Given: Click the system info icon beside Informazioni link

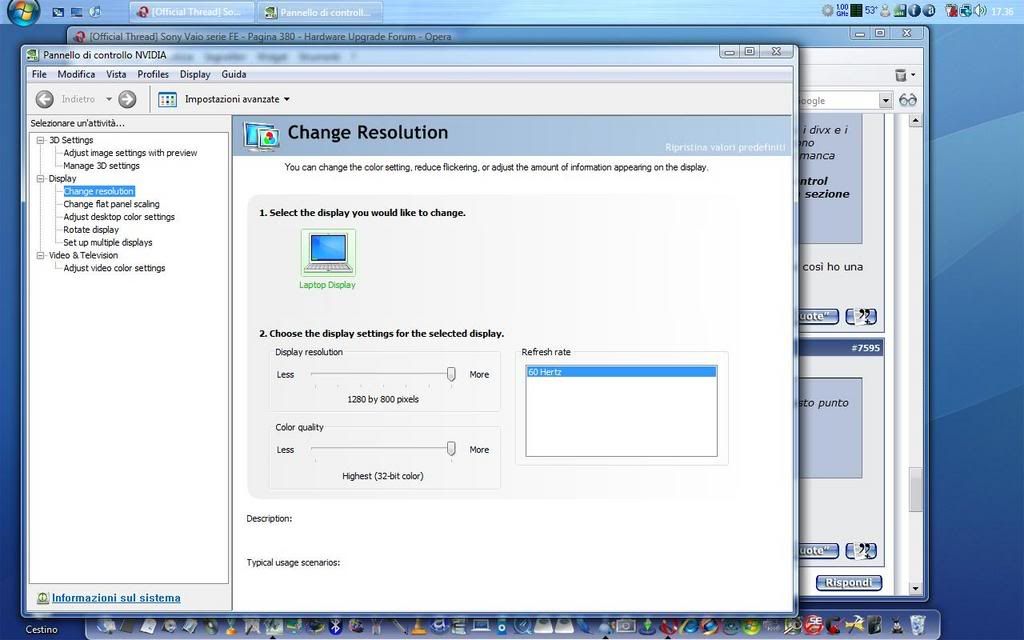Looking at the screenshot, I should 42,598.
